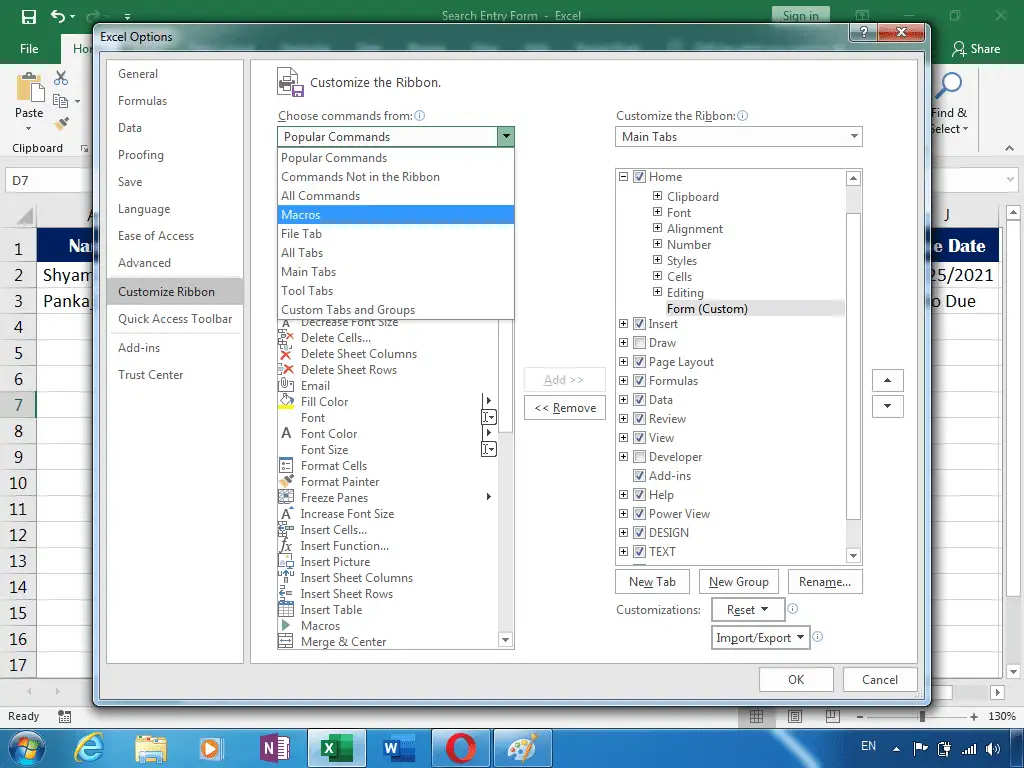
Task: Launch Opera browser from the taskbar
Action: click(x=460, y=748)
